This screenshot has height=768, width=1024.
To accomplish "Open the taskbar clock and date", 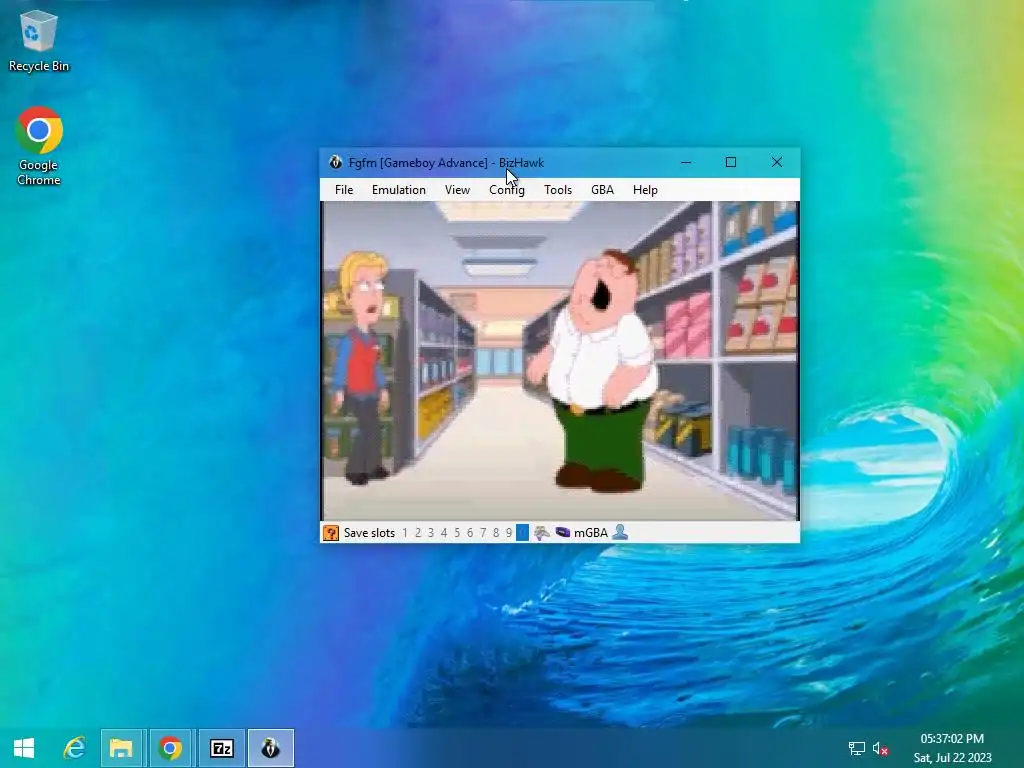I will (x=952, y=748).
